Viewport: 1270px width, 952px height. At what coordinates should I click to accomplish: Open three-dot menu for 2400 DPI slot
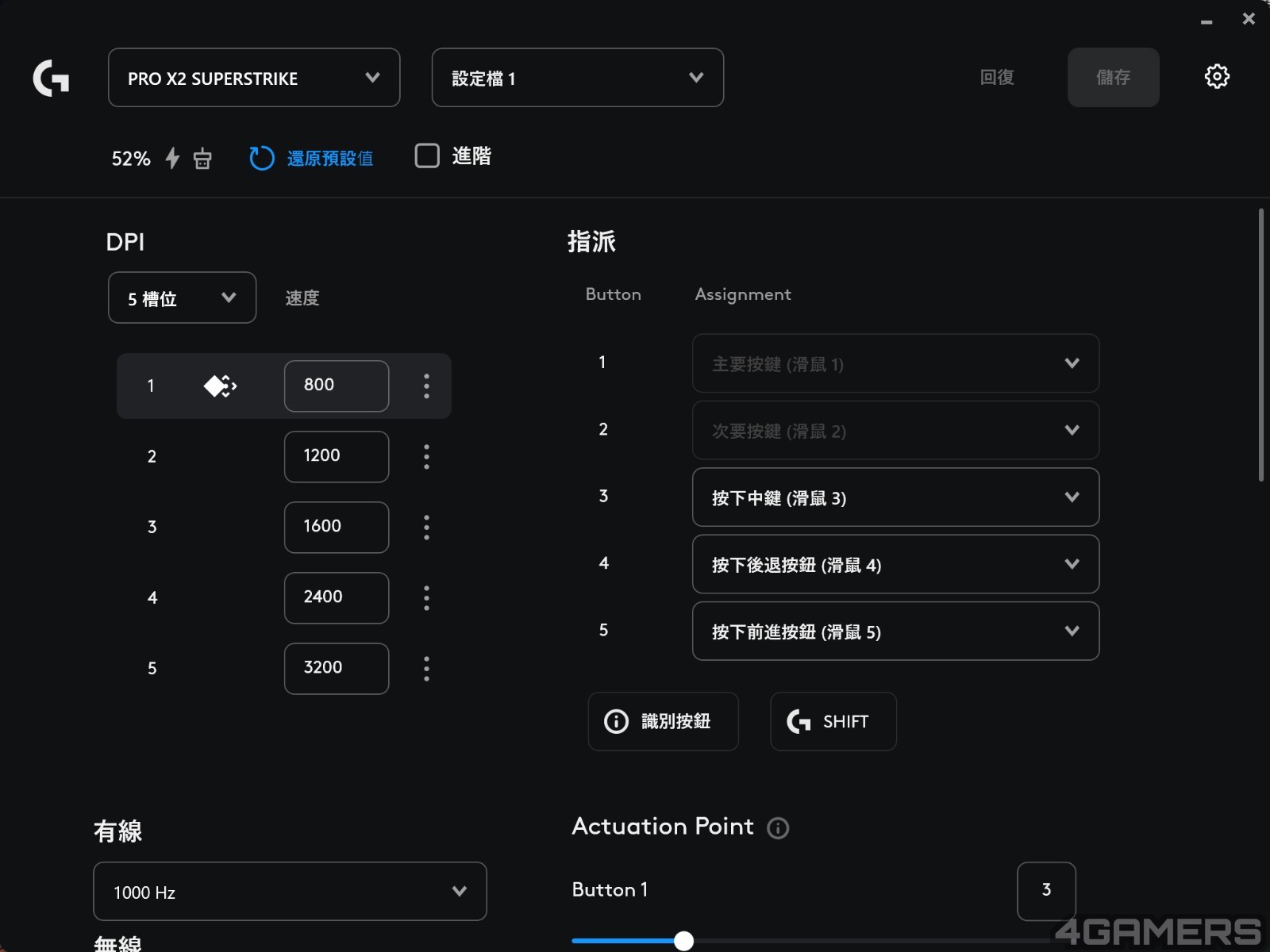click(x=426, y=598)
